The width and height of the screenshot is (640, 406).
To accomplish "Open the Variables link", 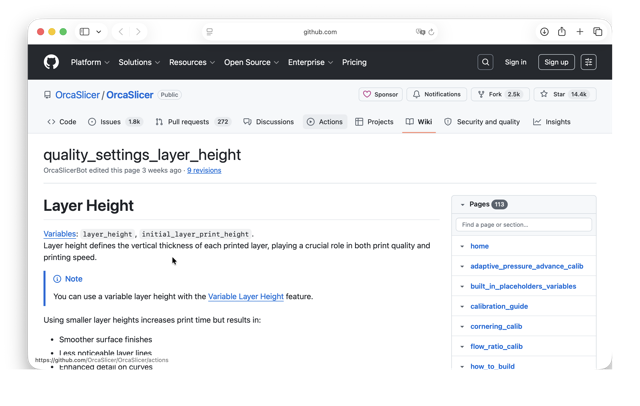I will [x=60, y=234].
